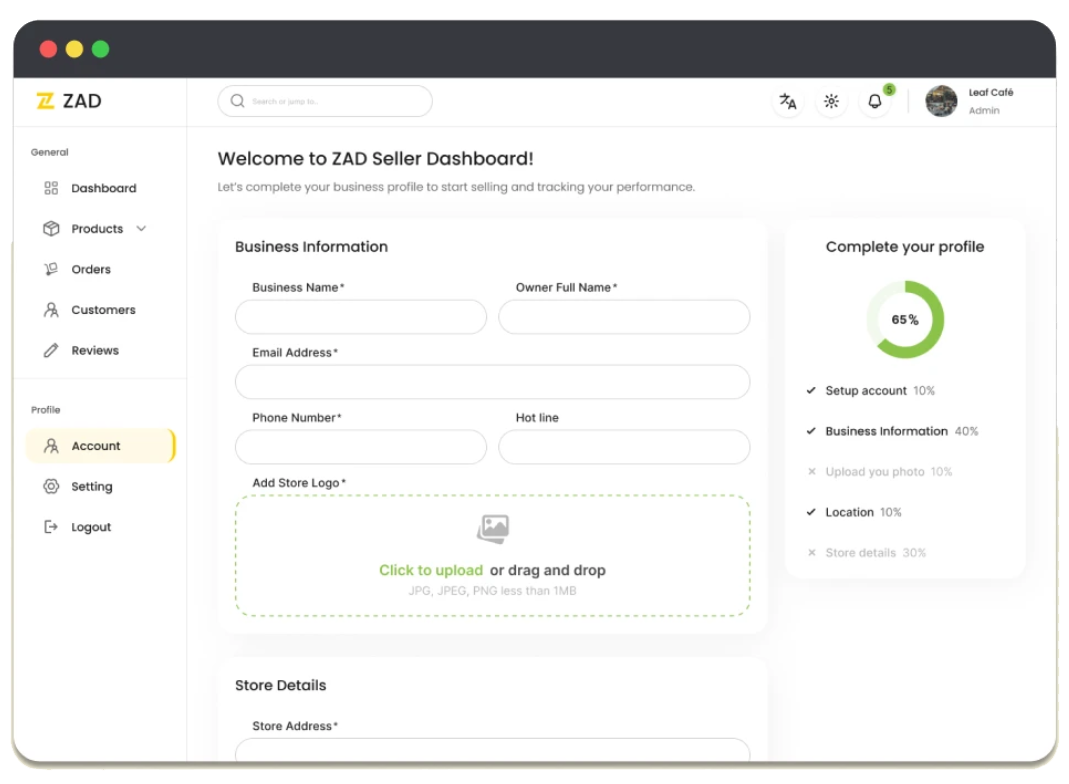Click the Customers icon in sidebar

tap(51, 310)
